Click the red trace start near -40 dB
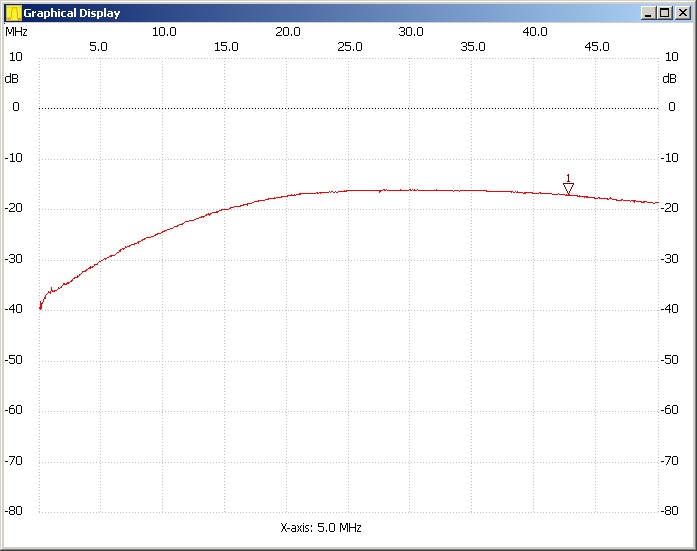The image size is (697, 551). (41, 303)
